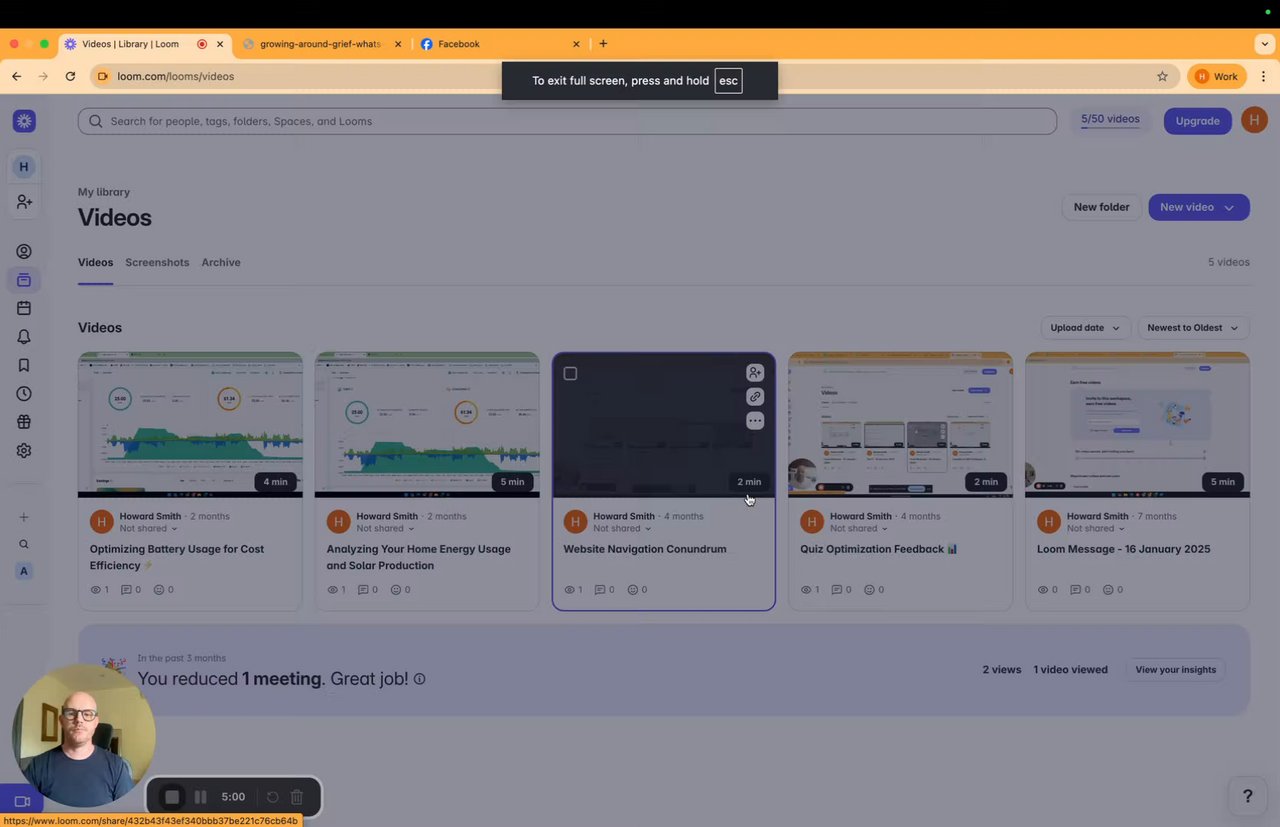Click the gift box icon in sidebar
The height and width of the screenshot is (827, 1280).
tap(24, 422)
